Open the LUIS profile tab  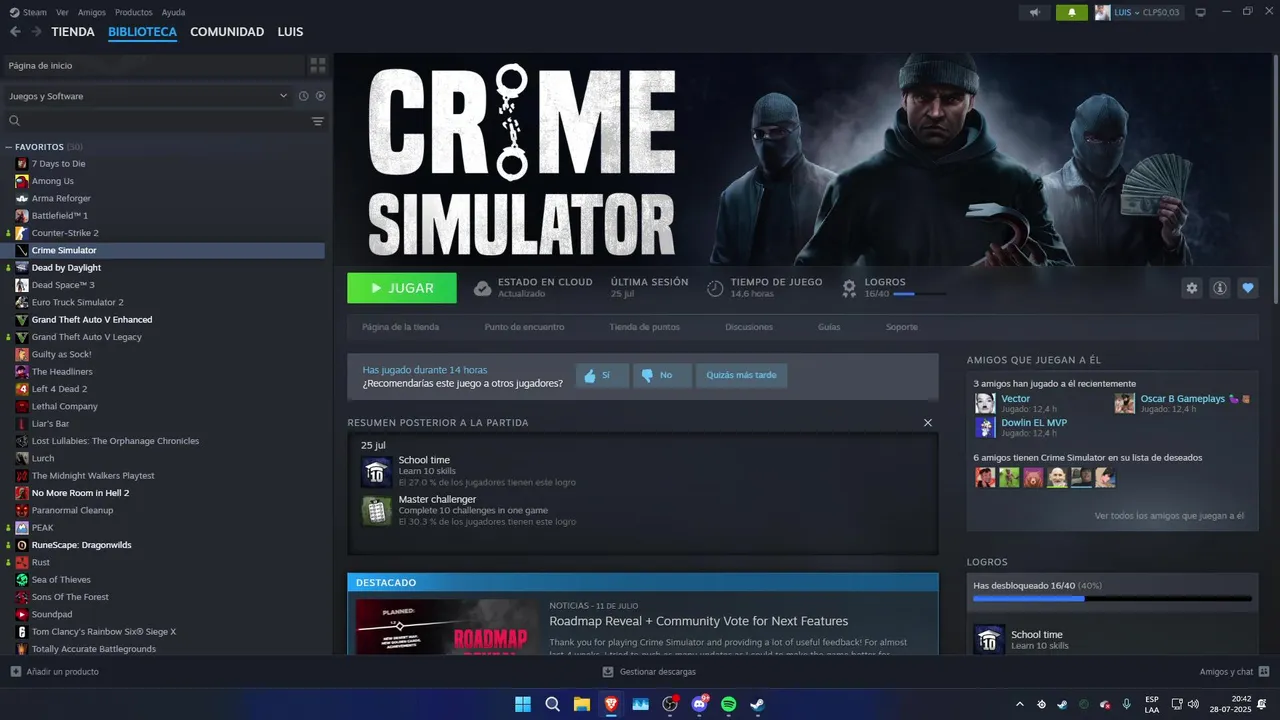(x=290, y=32)
